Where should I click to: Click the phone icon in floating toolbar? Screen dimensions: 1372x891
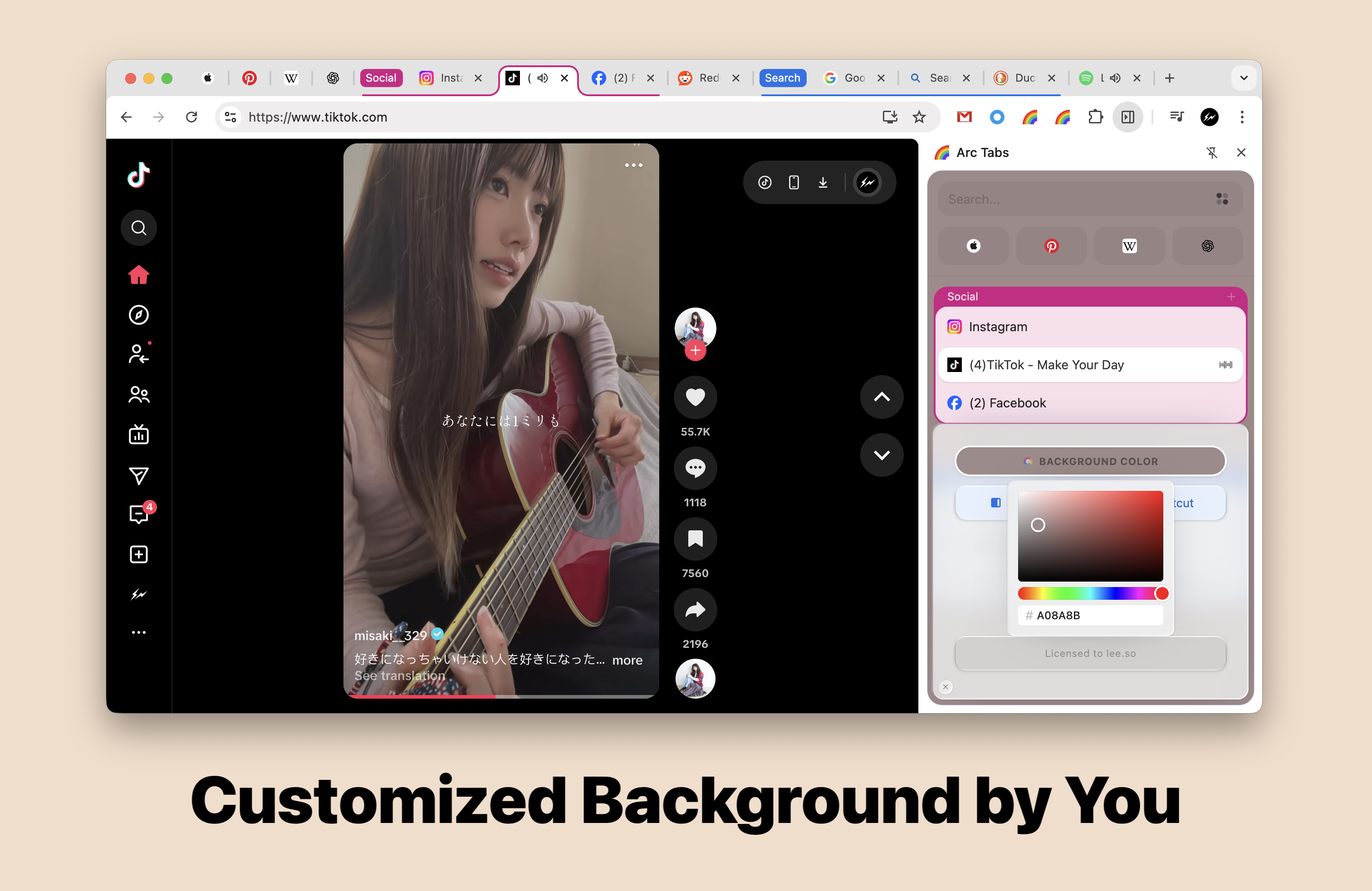click(794, 183)
